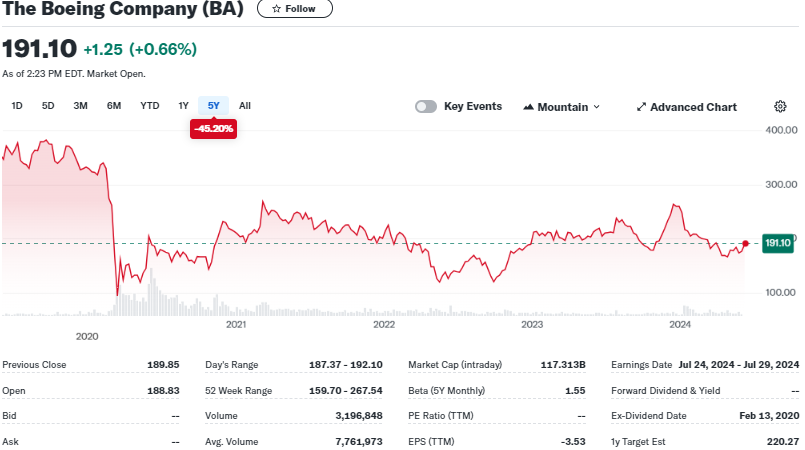Click the +1.25 (+0.66%) change value
Viewport: 805px width, 450px height.
(140, 49)
